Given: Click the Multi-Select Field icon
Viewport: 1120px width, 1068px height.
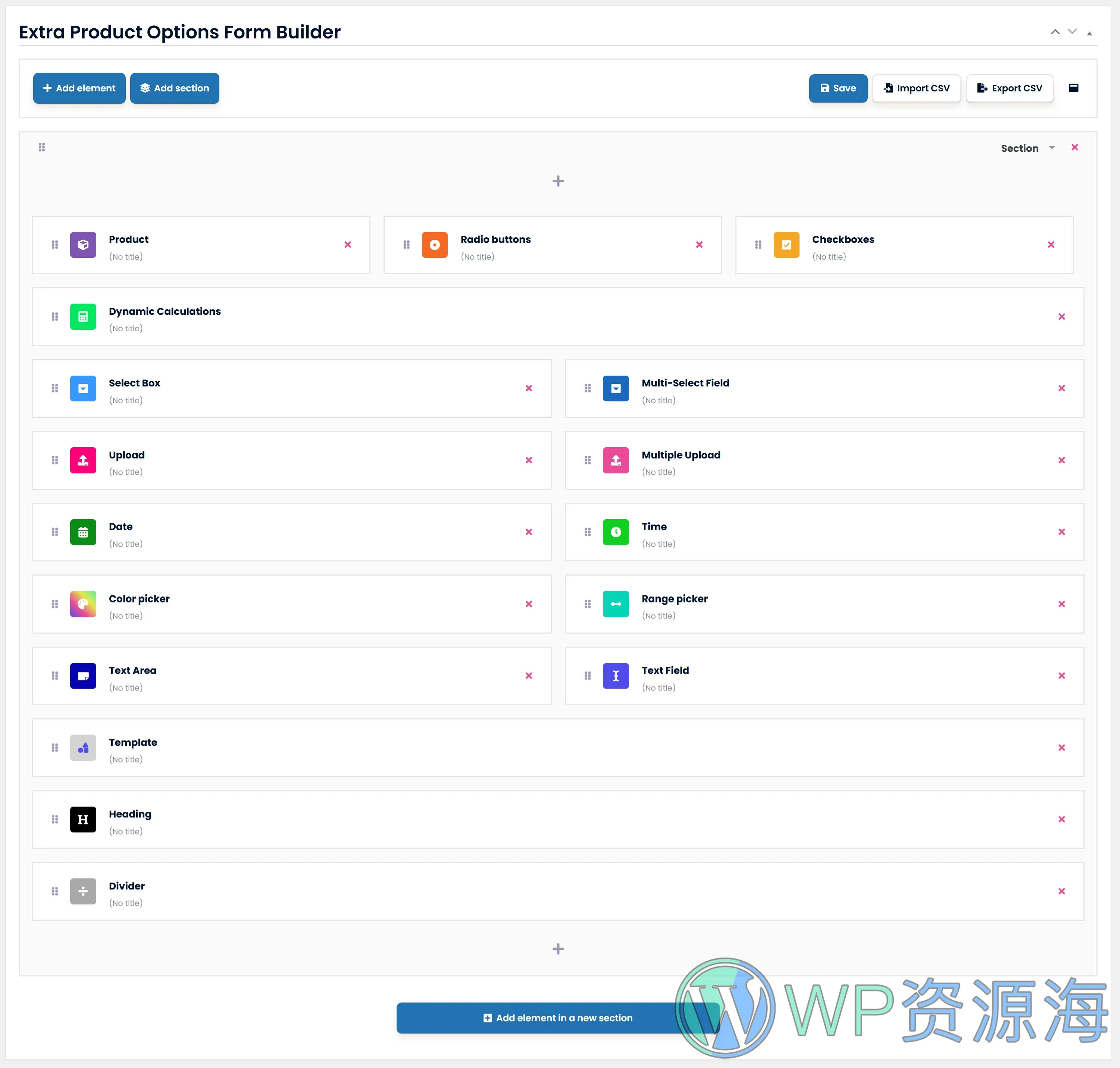Looking at the screenshot, I should click(616, 388).
